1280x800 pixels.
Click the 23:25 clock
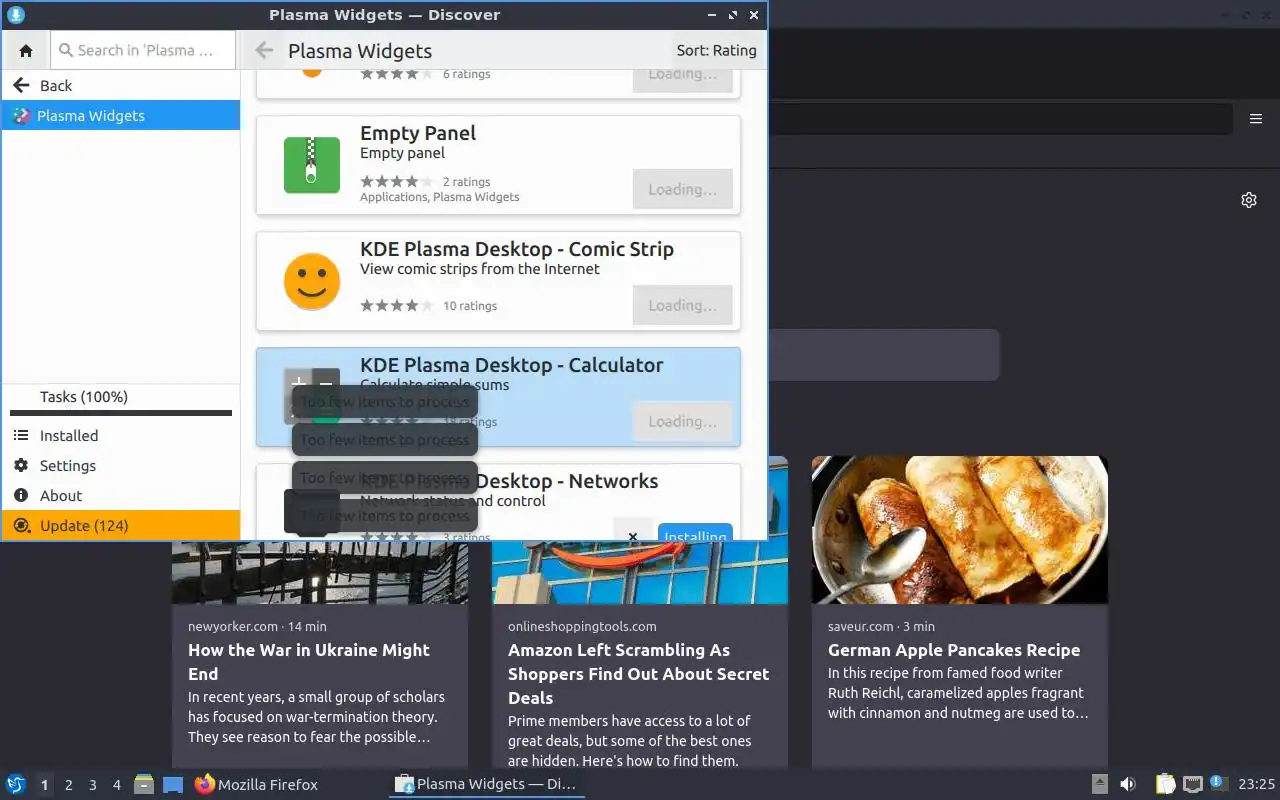(x=1257, y=785)
